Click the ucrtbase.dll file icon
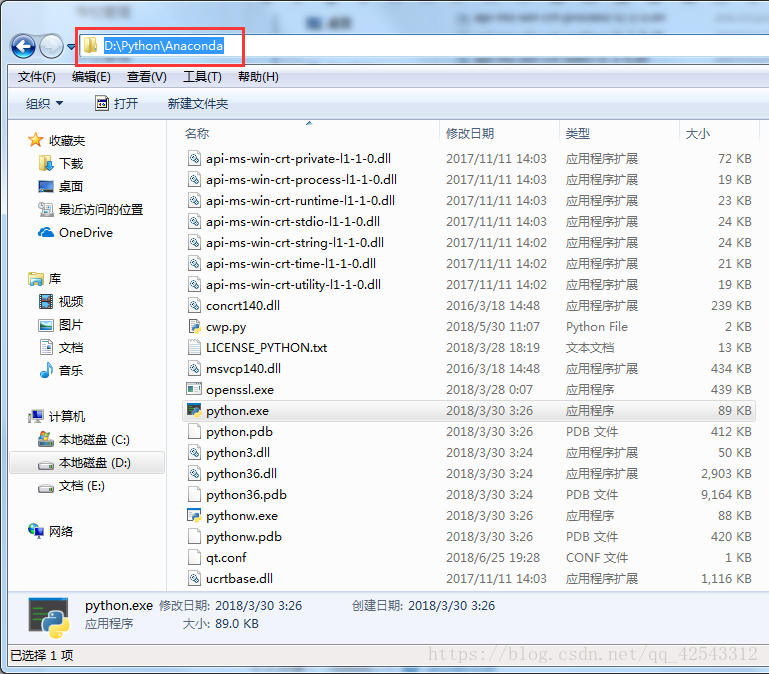Image resolution: width=769 pixels, height=674 pixels. (x=194, y=578)
